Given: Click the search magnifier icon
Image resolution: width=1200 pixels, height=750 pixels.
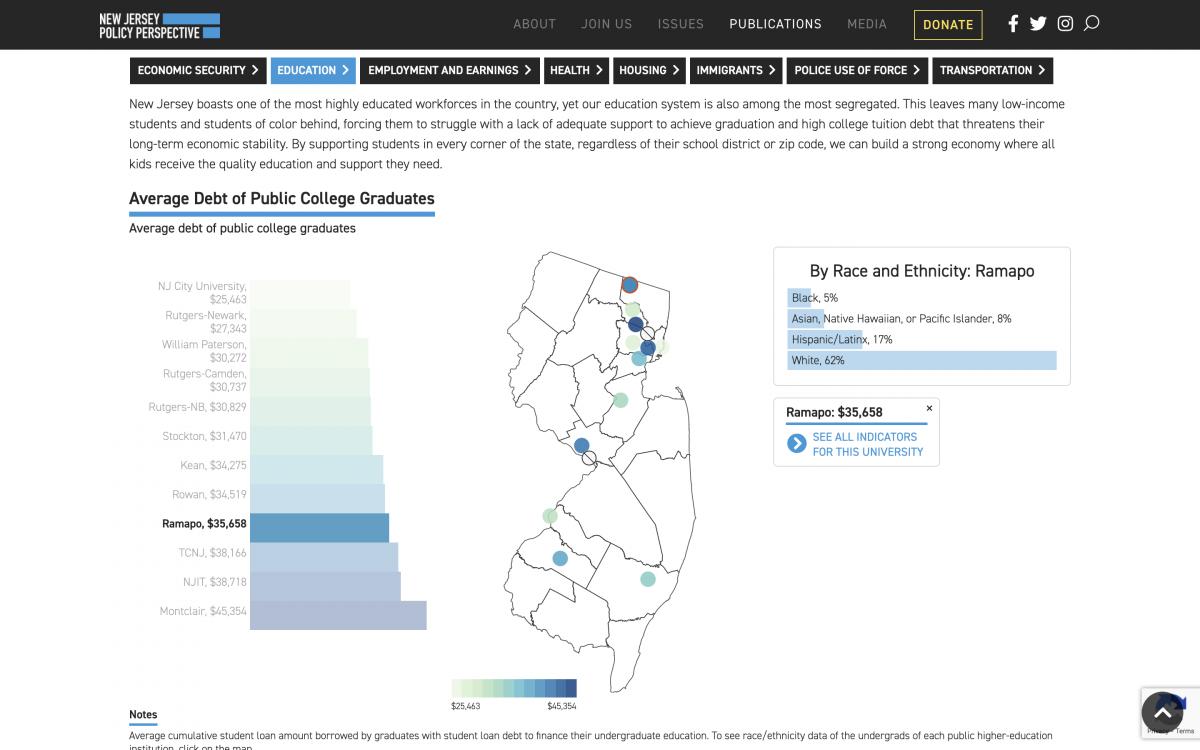Looking at the screenshot, I should coord(1091,23).
